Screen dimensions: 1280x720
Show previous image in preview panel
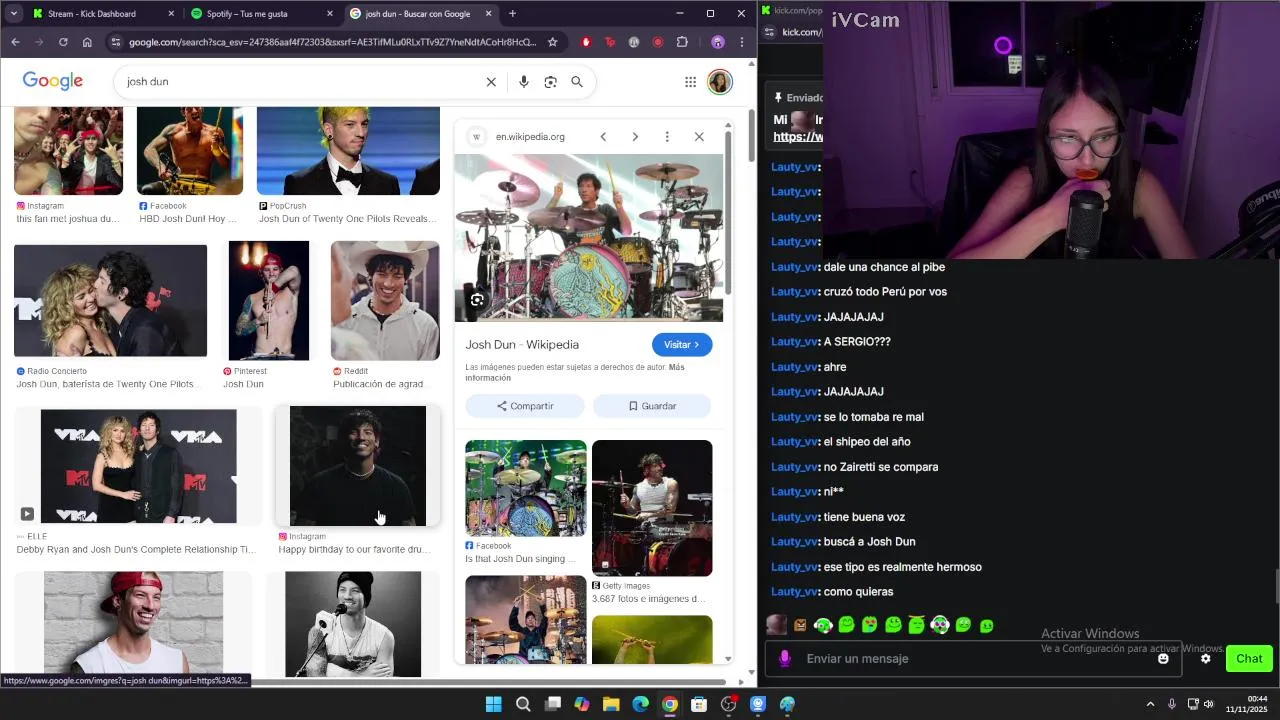[x=603, y=137]
